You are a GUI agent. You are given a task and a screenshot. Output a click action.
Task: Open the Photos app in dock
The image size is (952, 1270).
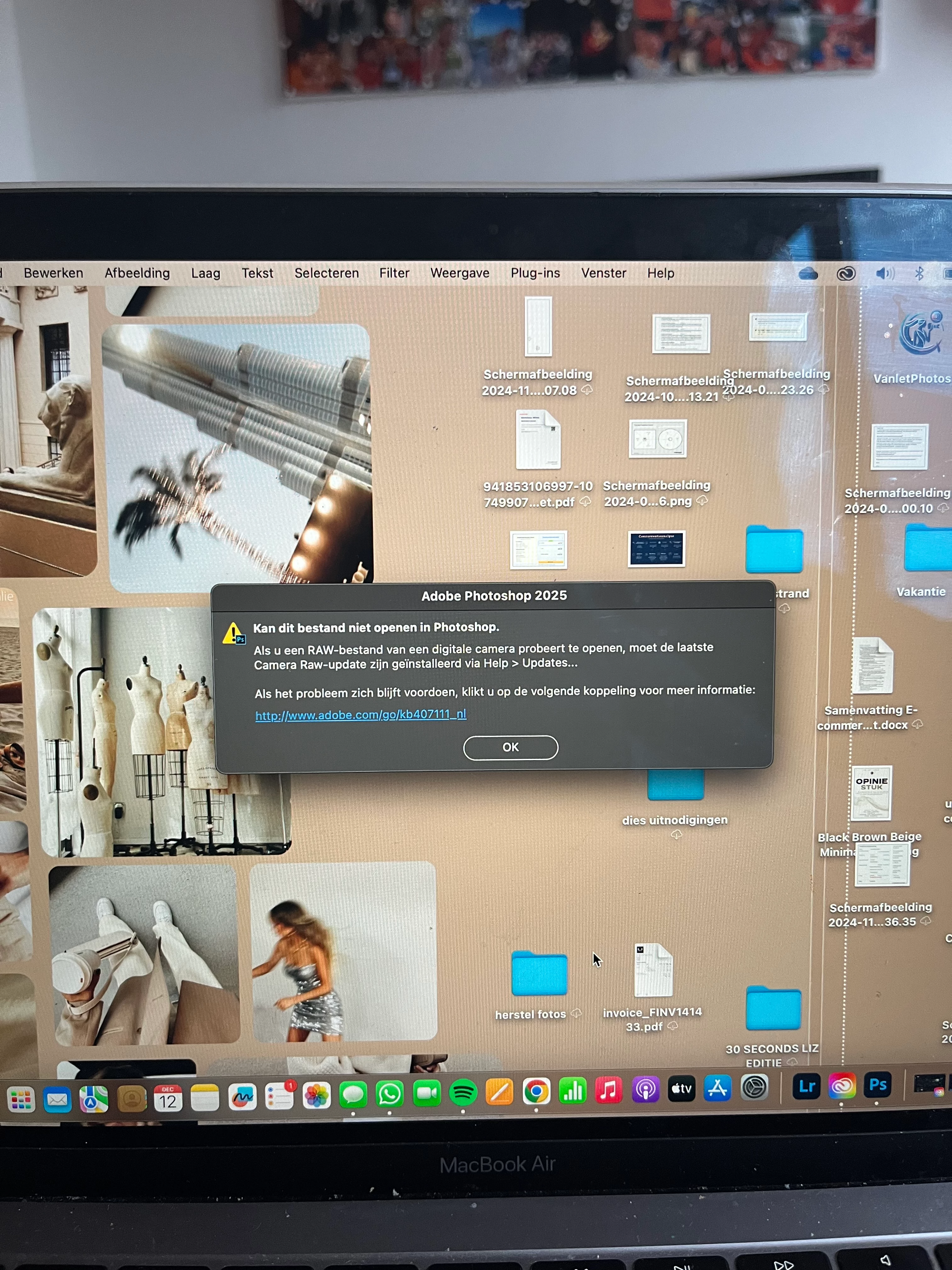click(x=317, y=1096)
